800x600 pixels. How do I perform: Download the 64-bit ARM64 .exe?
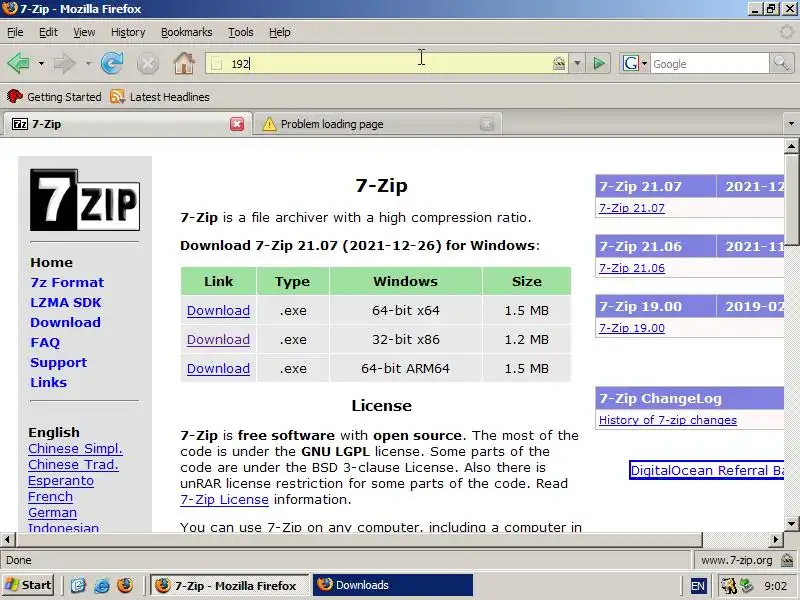218,368
